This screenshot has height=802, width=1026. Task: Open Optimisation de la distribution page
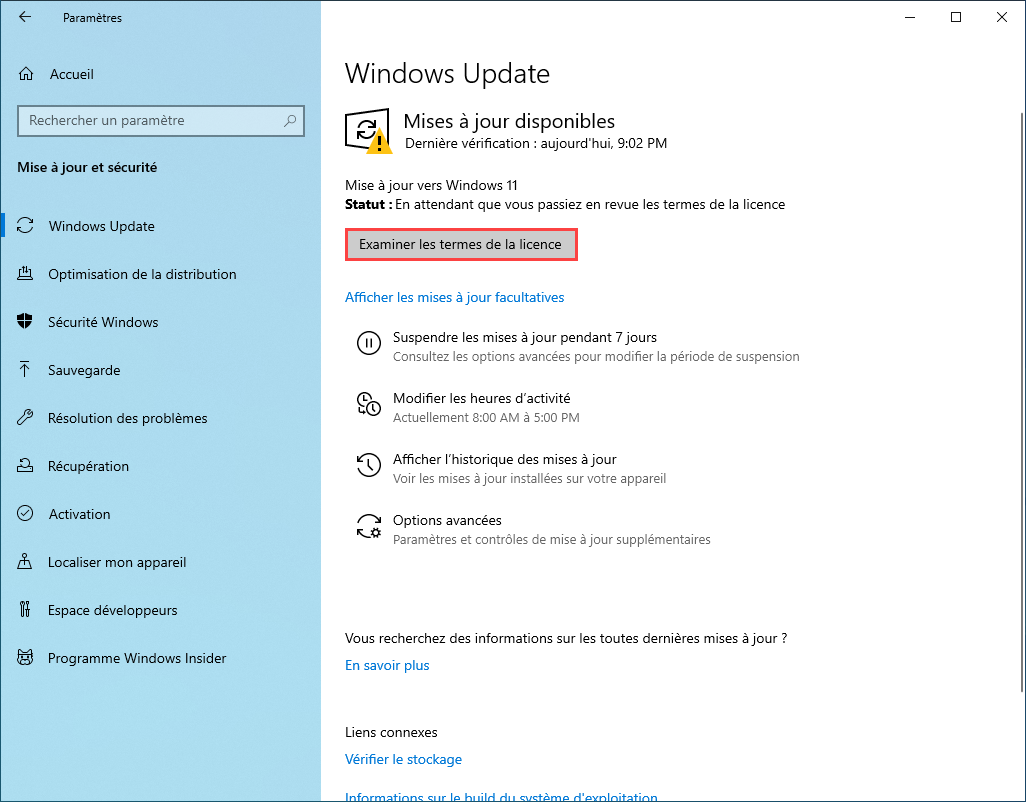point(142,273)
